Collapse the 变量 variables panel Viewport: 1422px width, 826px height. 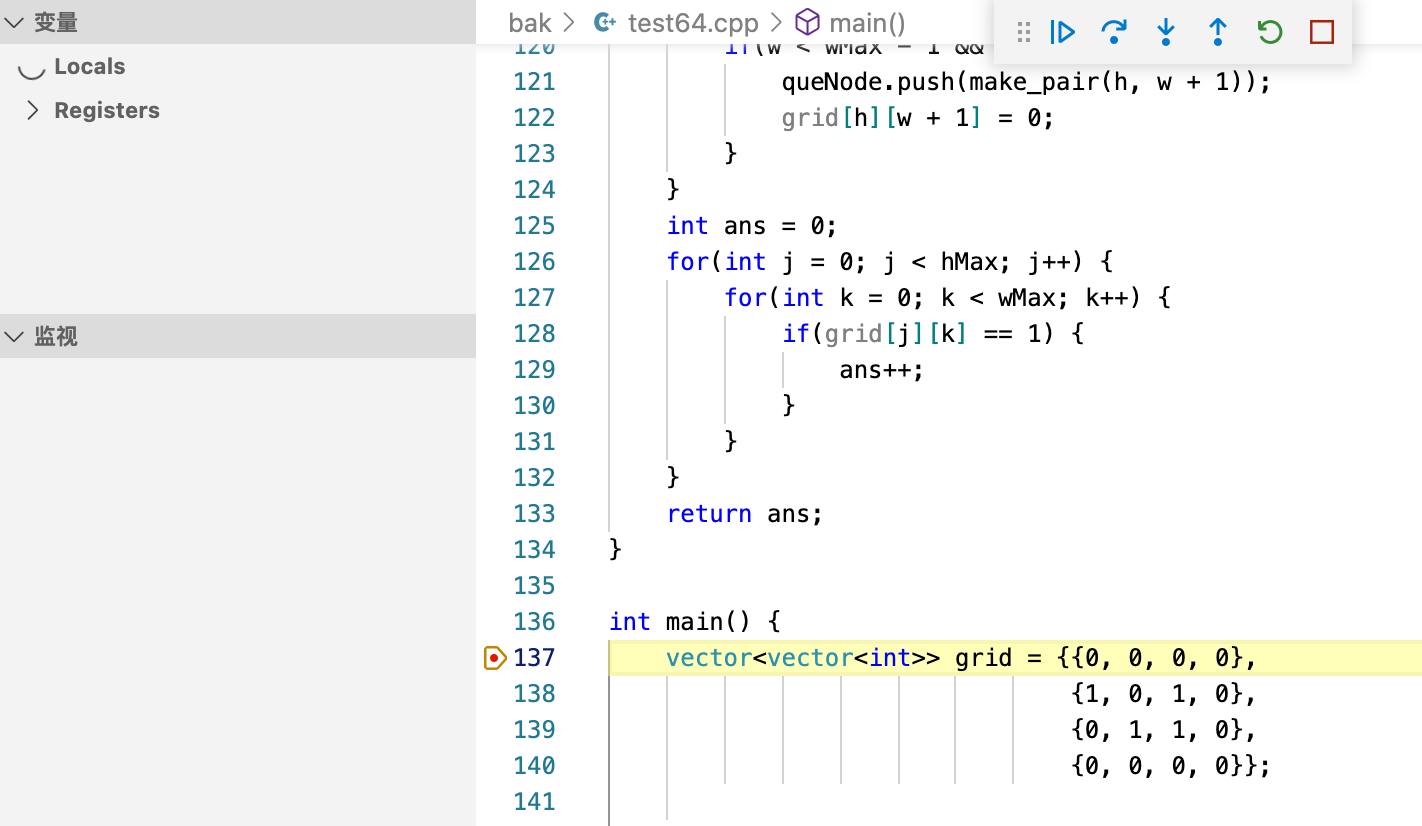tap(14, 21)
